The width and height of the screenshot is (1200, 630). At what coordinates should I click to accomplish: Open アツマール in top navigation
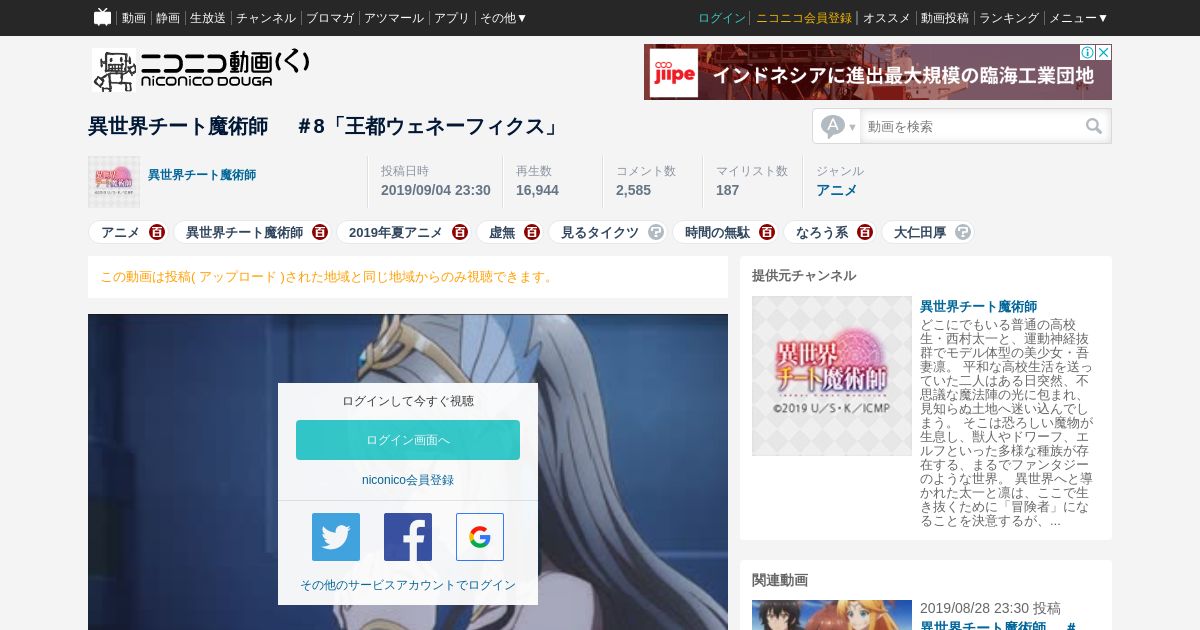394,18
